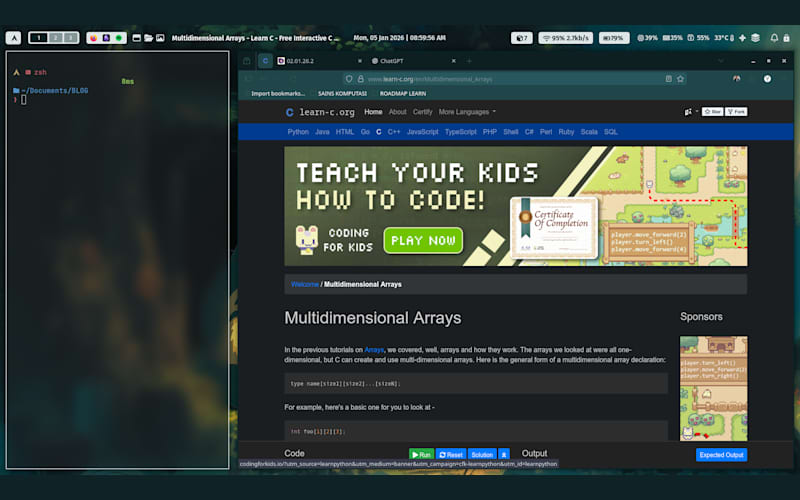Viewport: 800px width, 500px height.
Task: Click the disk usage indicator 55%
Action: click(698, 38)
